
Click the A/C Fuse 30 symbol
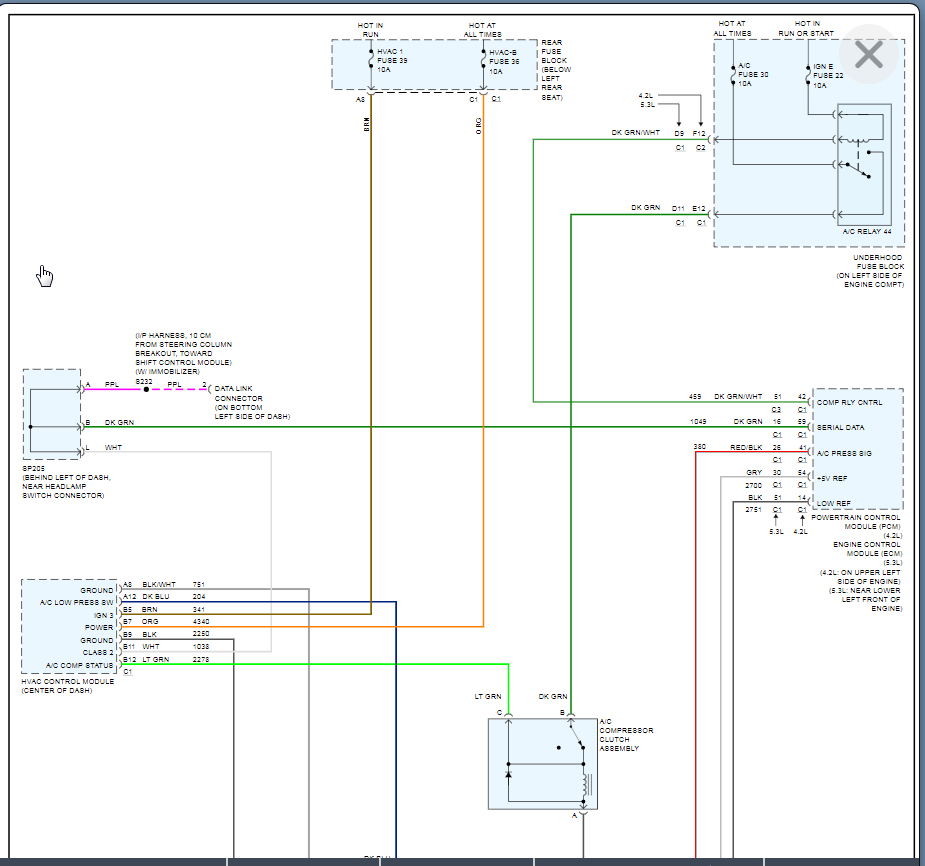733,74
